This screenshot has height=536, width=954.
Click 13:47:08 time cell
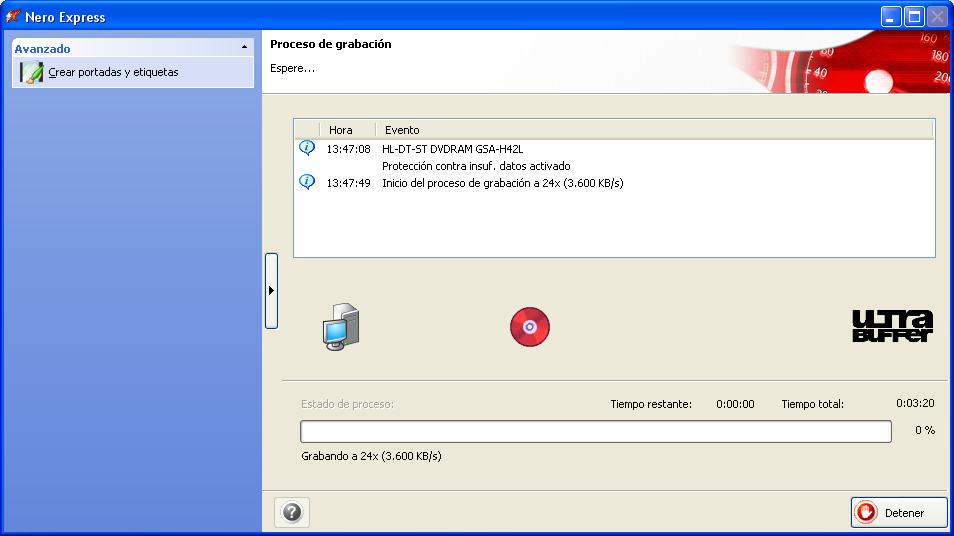(x=349, y=149)
